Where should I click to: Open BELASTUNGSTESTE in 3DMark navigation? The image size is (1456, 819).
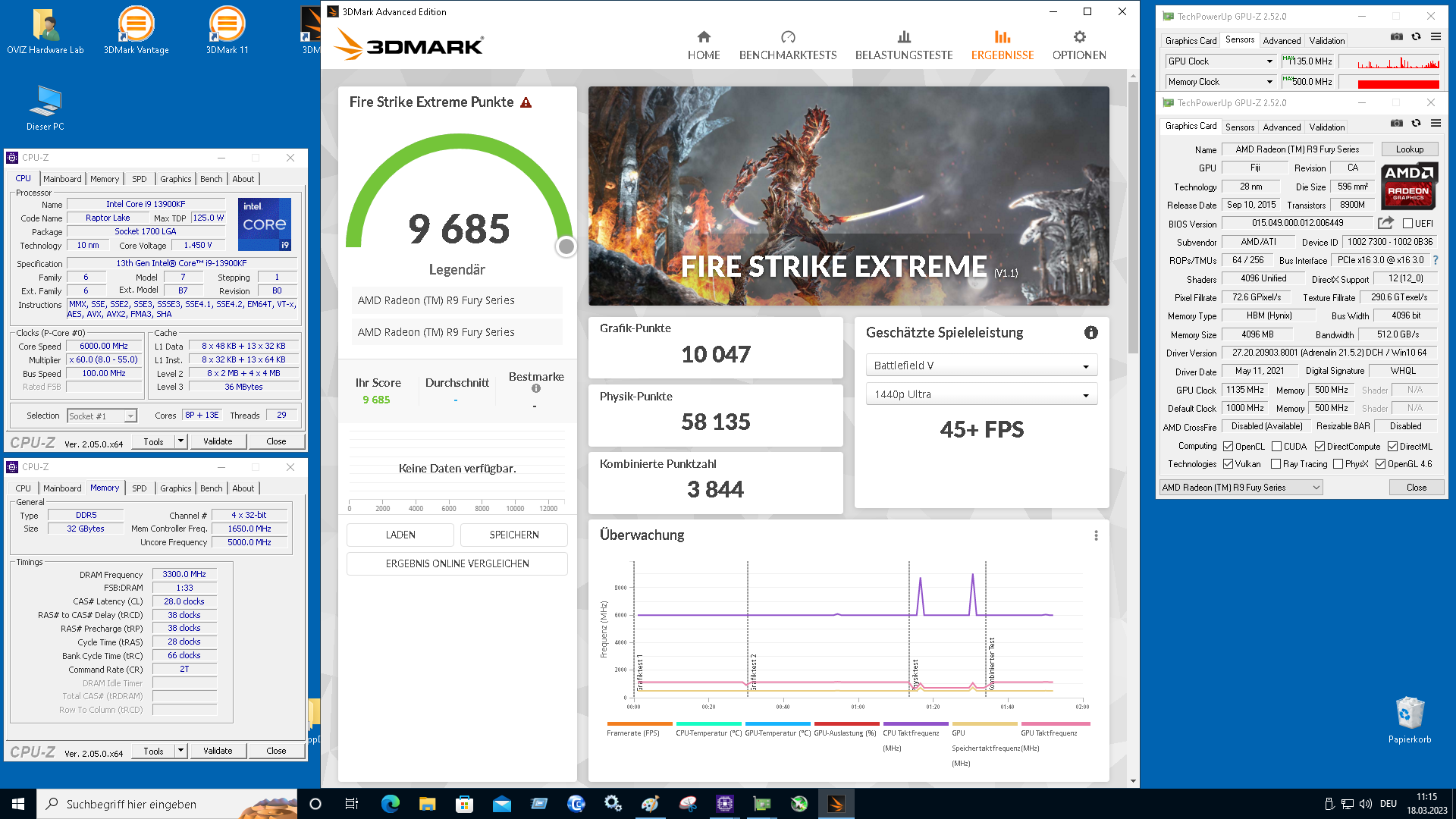tap(904, 45)
